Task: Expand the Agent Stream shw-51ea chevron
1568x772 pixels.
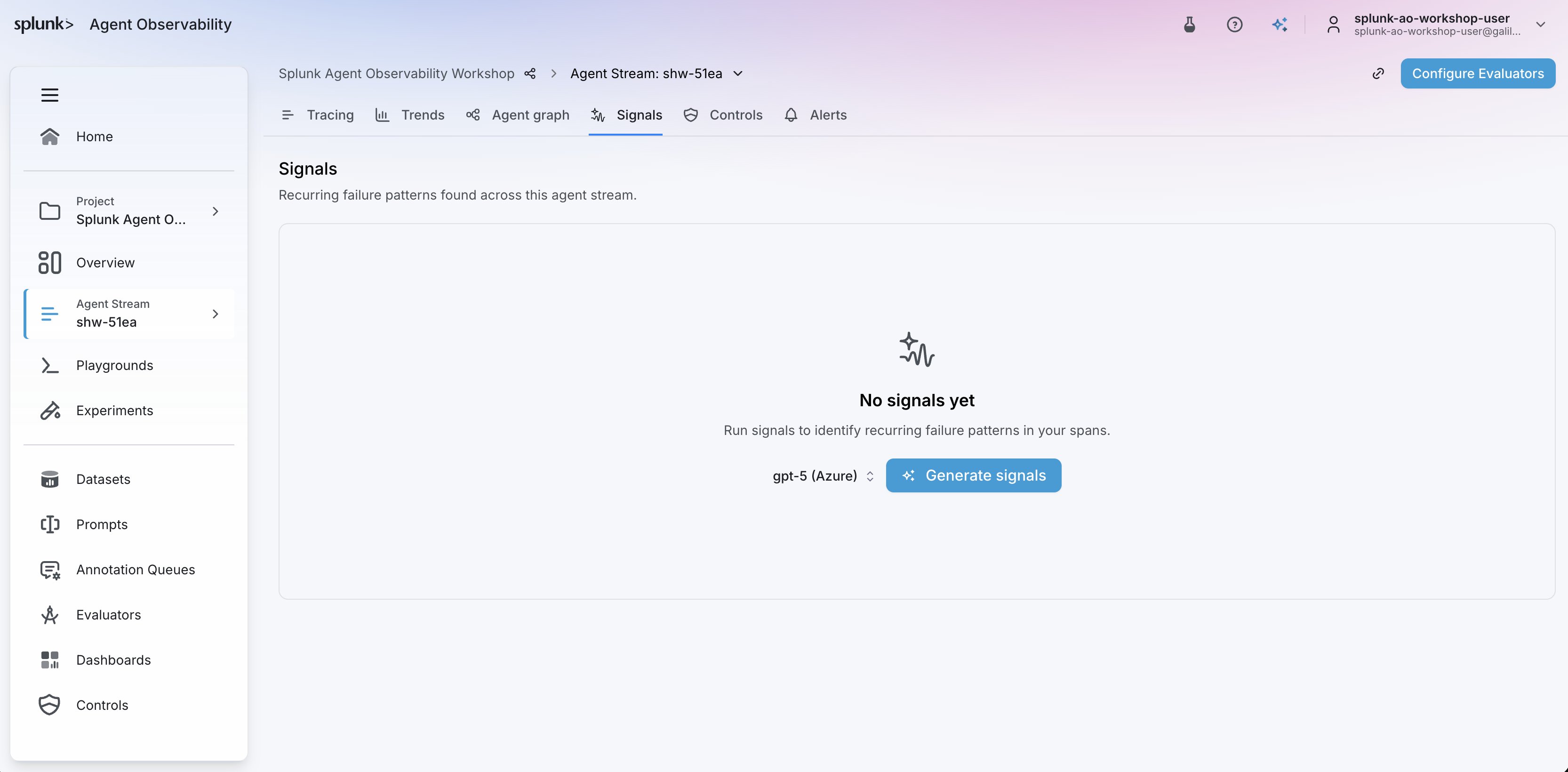Action: tap(216, 314)
